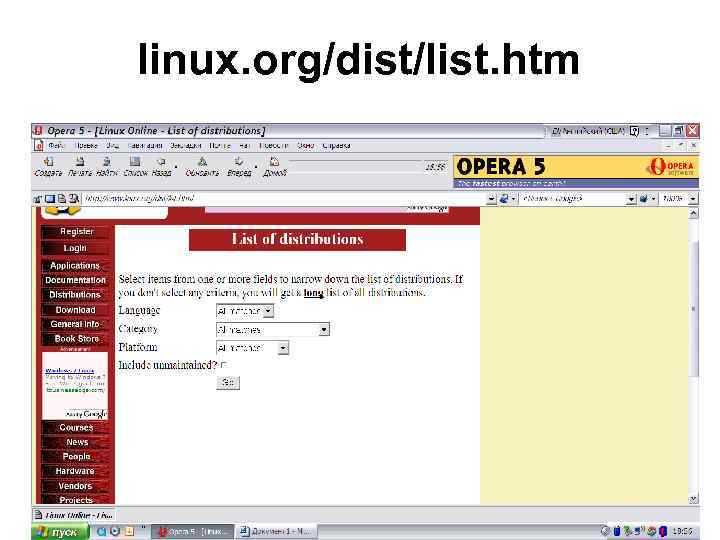
Task: Open the Google search field dropdown arrow
Action: [631, 199]
